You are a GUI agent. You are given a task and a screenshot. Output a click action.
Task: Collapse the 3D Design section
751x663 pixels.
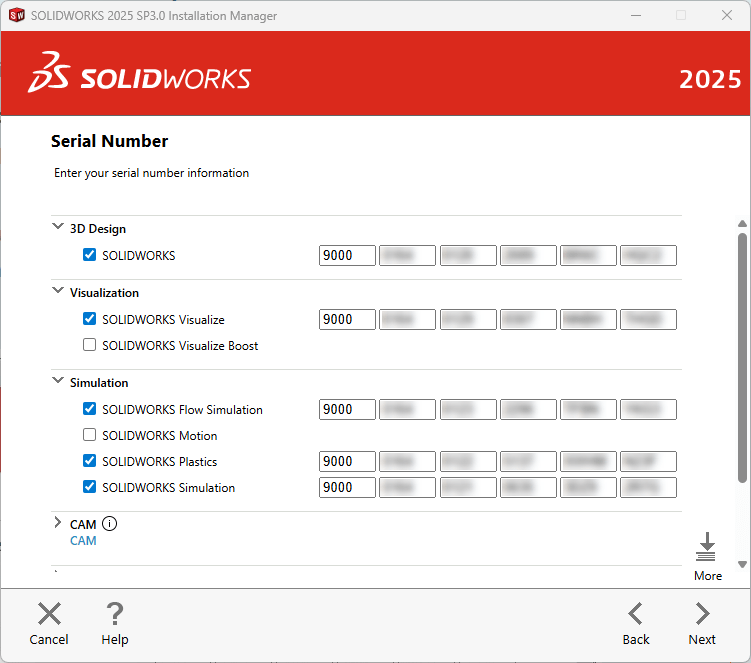[x=58, y=226]
